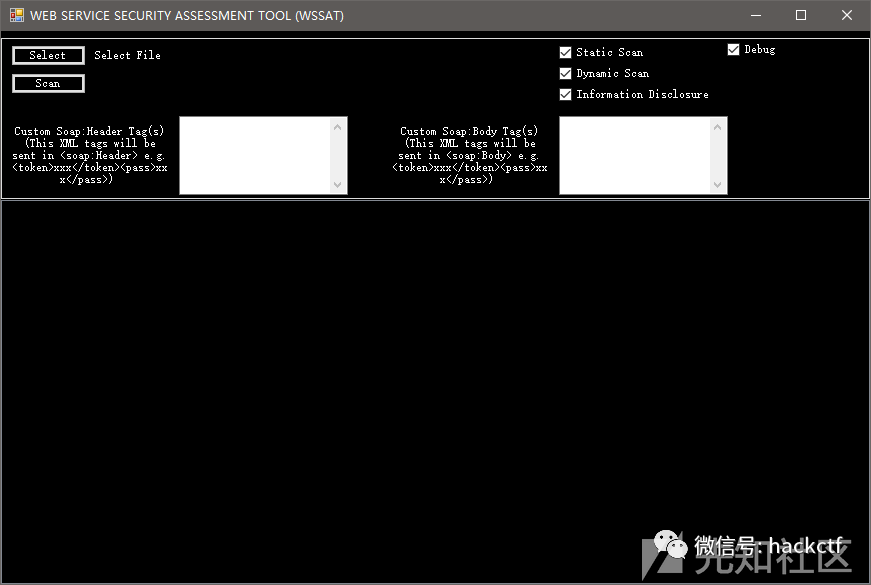Screen dimensions: 871x585
Task: Maximize the WSSAT window
Action: tap(801, 15)
